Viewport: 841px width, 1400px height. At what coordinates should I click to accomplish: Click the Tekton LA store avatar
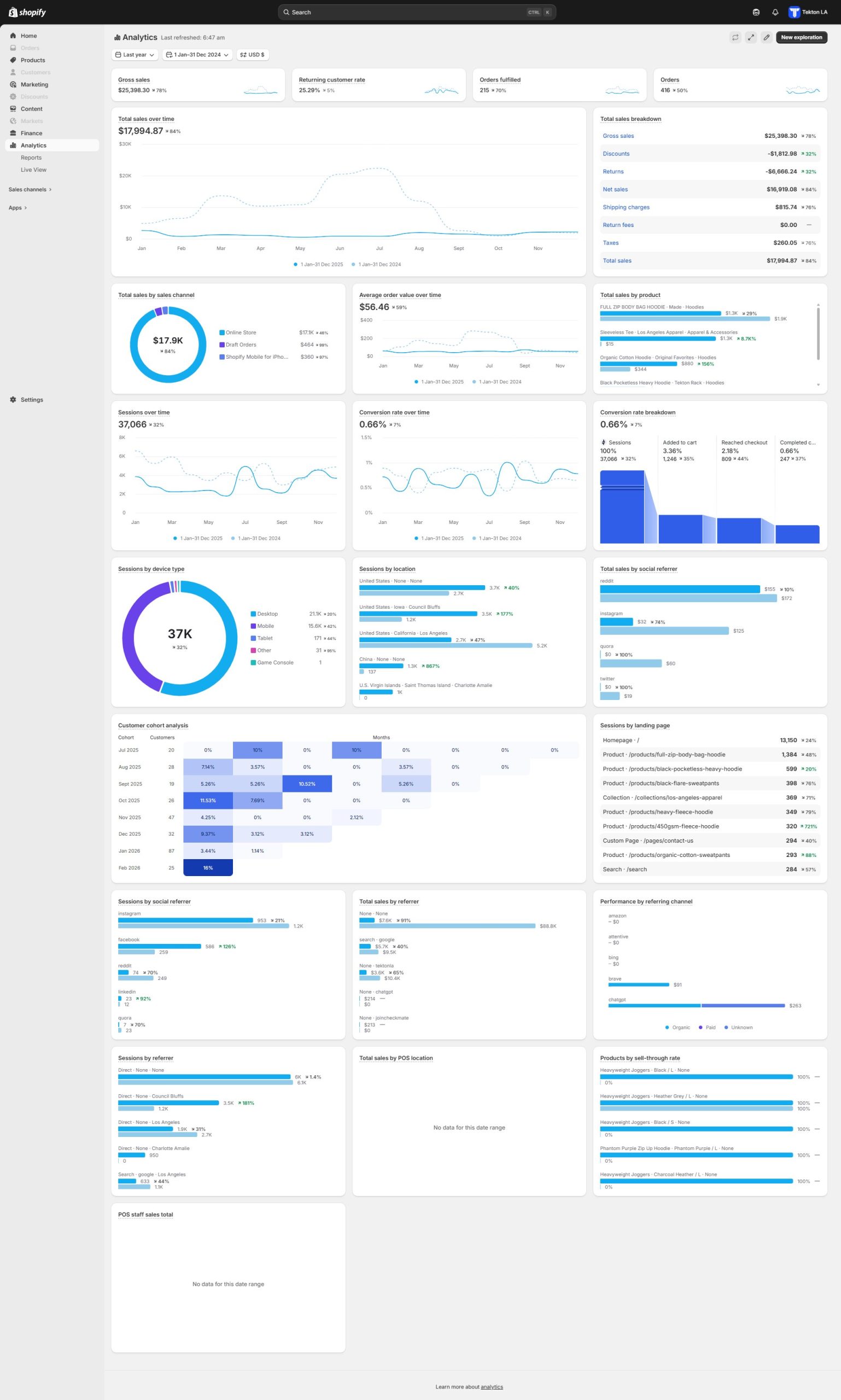794,13
